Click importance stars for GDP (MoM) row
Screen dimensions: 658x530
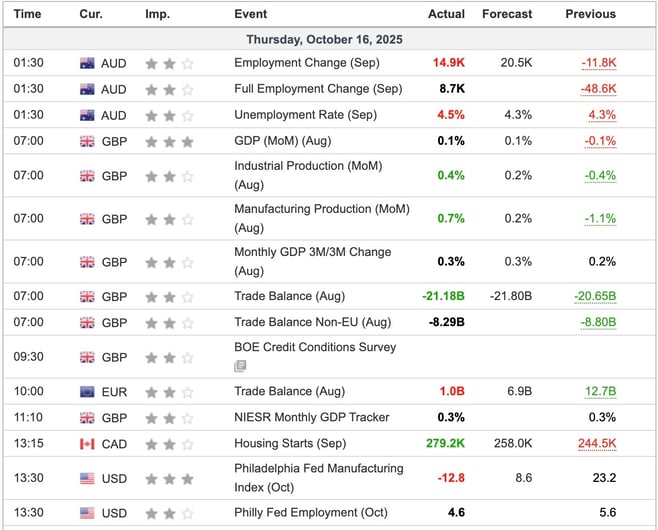(x=169, y=141)
